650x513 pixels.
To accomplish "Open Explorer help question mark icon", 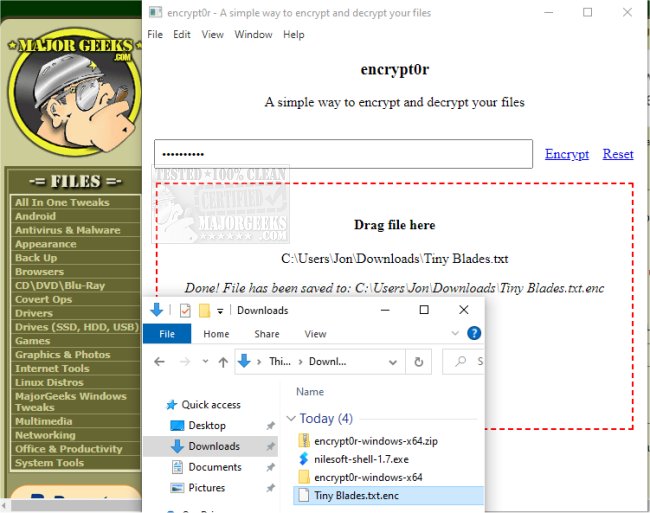I will click(x=474, y=333).
